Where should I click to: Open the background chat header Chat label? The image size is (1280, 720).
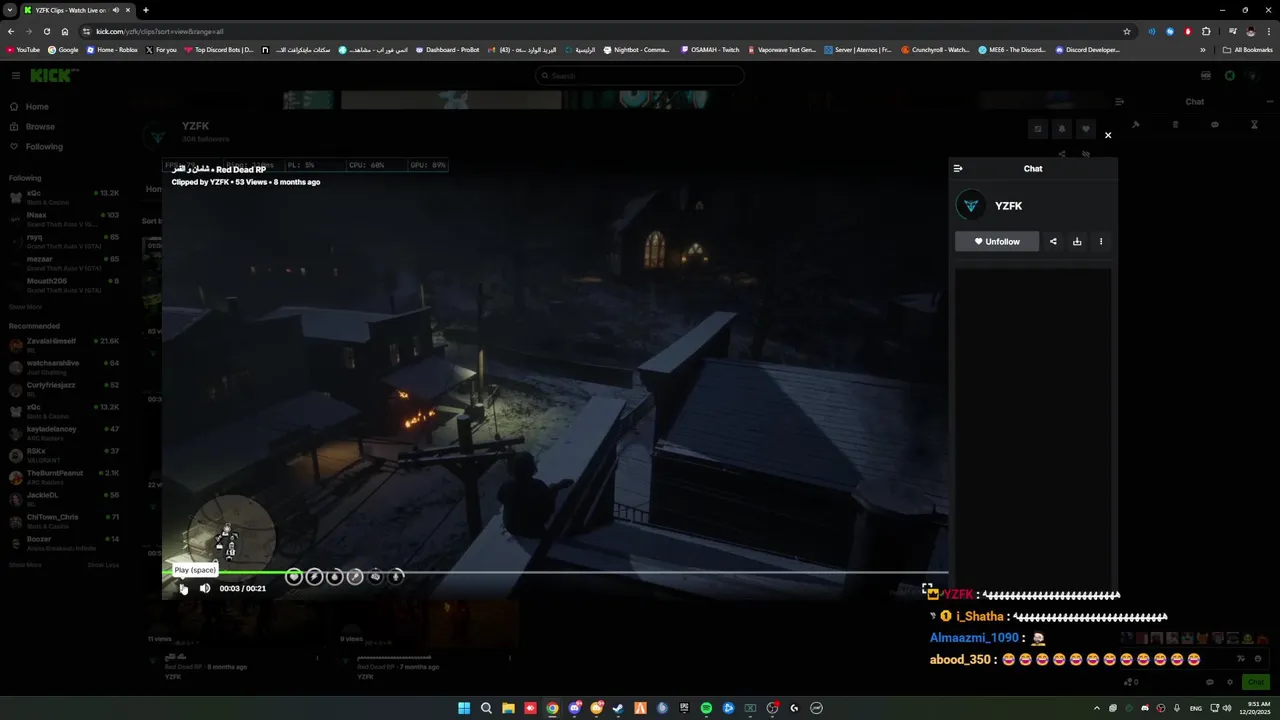[1195, 102]
